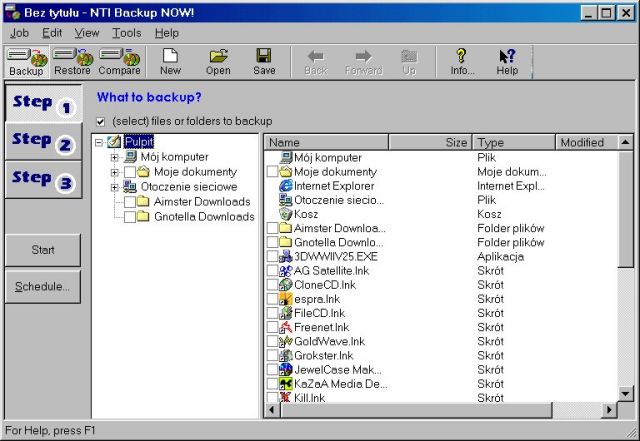
Task: Click the Pulpit desktop icon in tree
Action: [114, 142]
